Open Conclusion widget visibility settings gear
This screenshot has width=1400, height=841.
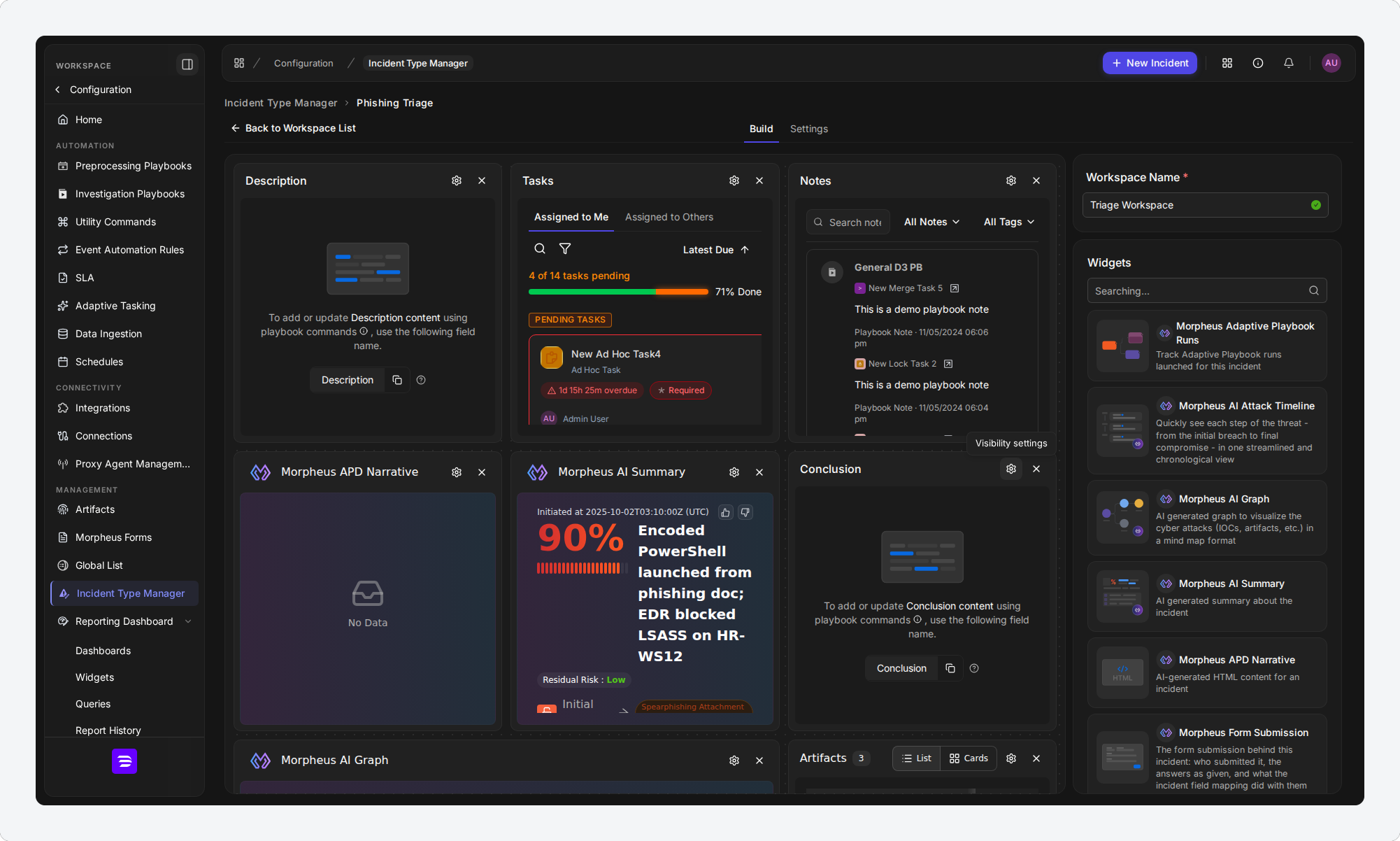pyautogui.click(x=1011, y=469)
